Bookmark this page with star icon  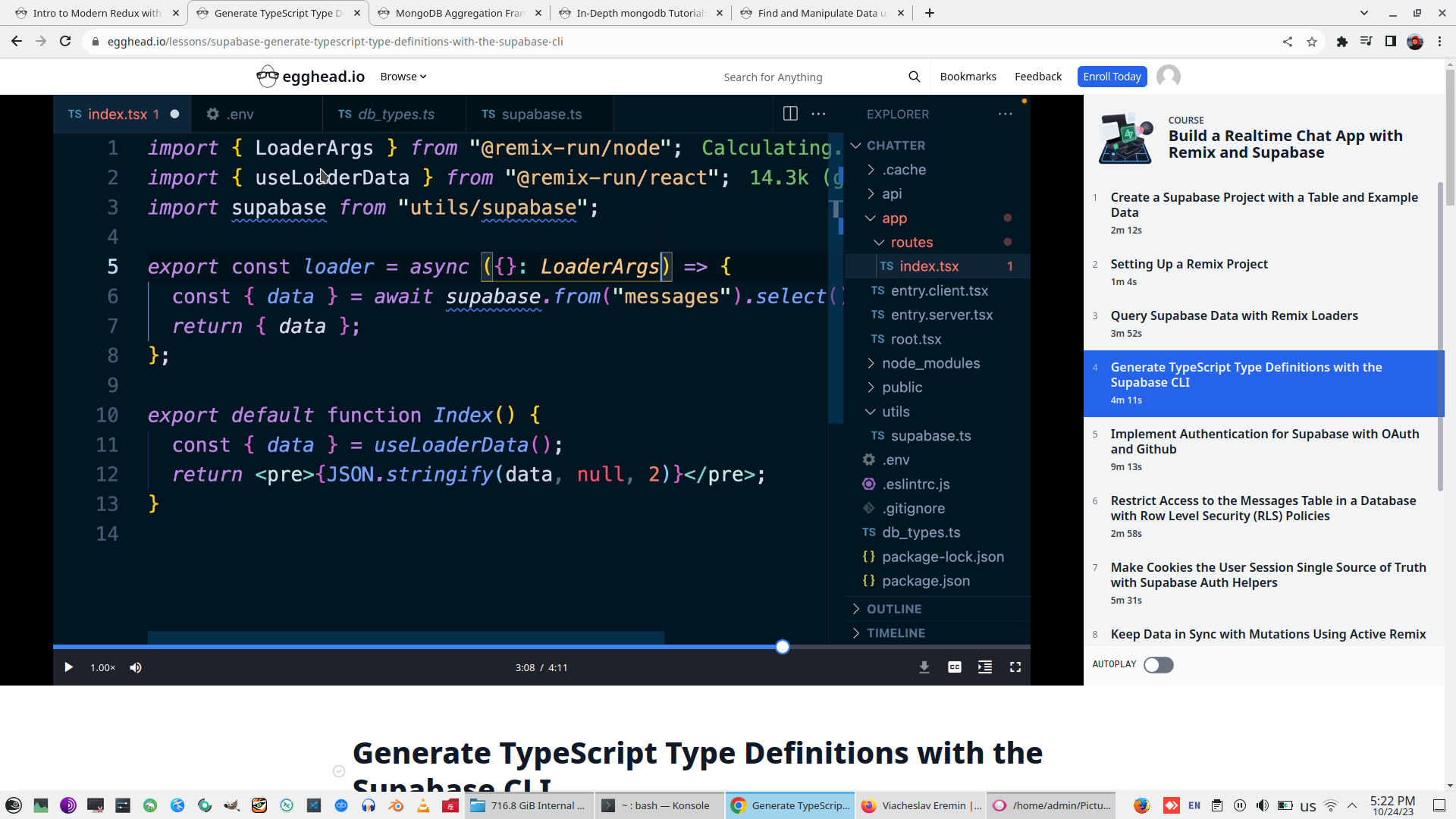[1312, 42]
